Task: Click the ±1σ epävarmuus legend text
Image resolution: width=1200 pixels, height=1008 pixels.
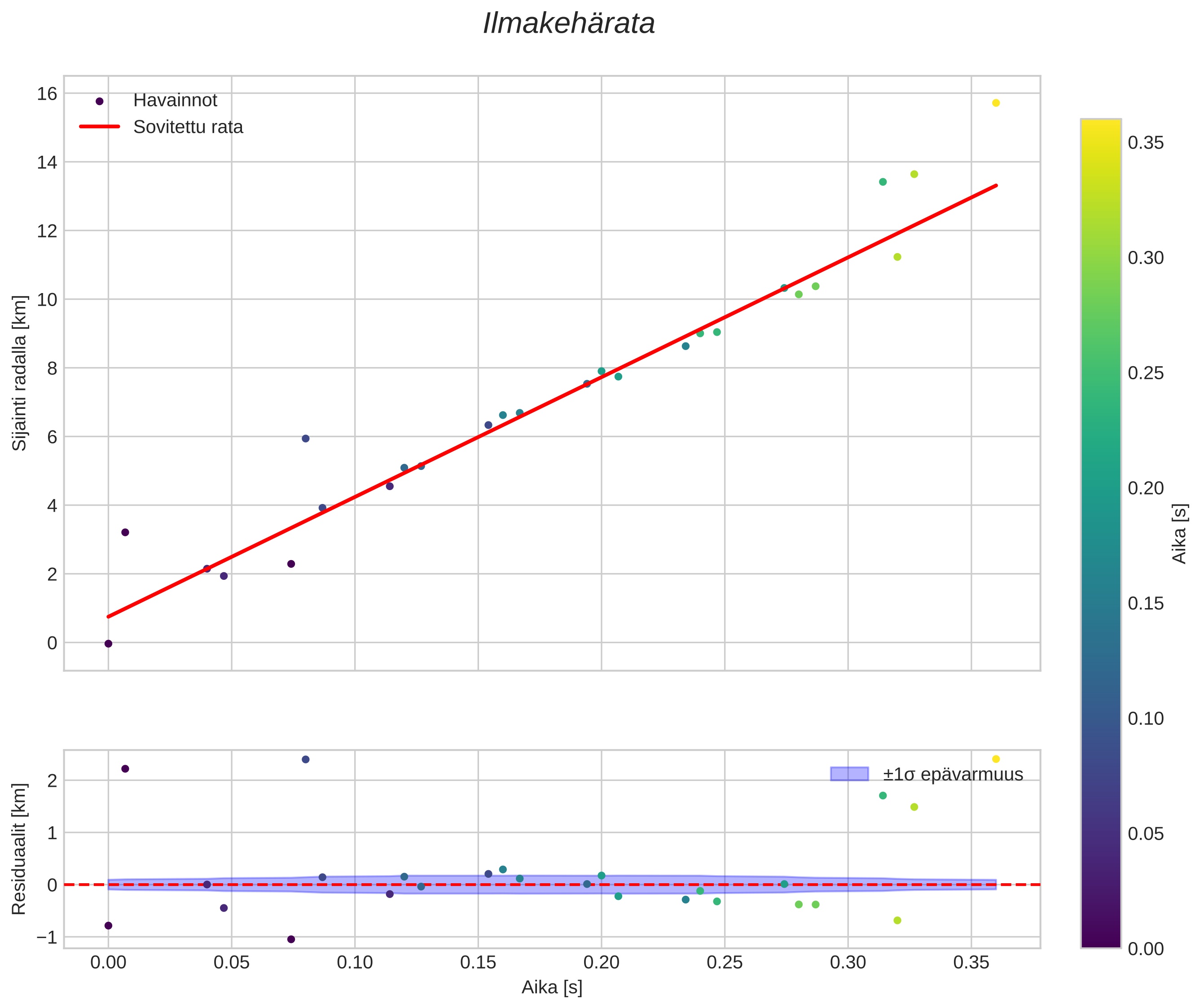Action: pyautogui.click(x=953, y=774)
